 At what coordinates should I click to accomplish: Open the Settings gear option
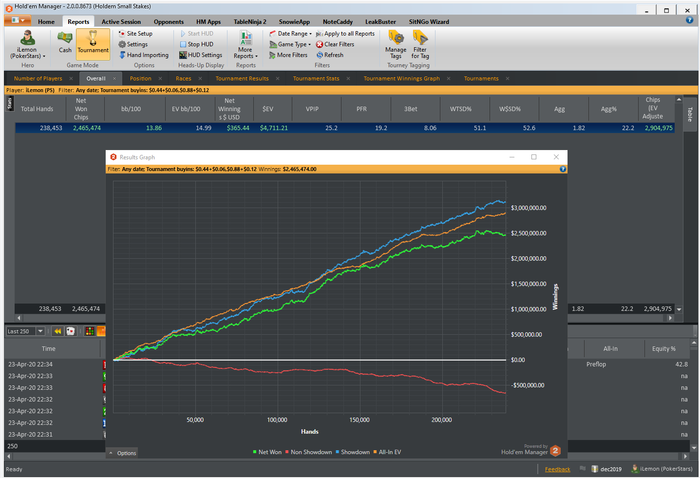coord(133,44)
